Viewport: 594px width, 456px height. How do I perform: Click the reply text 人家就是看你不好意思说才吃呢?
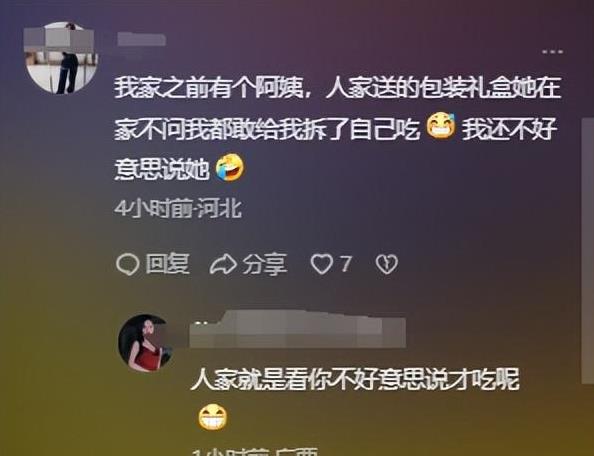[355, 379]
